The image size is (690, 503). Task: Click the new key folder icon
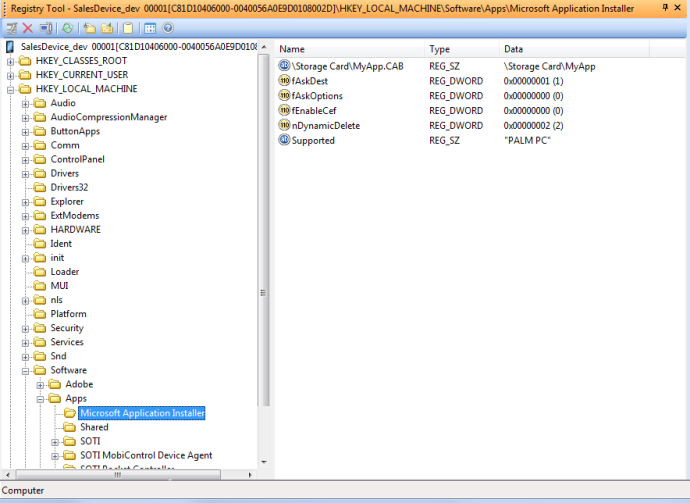[x=90, y=29]
